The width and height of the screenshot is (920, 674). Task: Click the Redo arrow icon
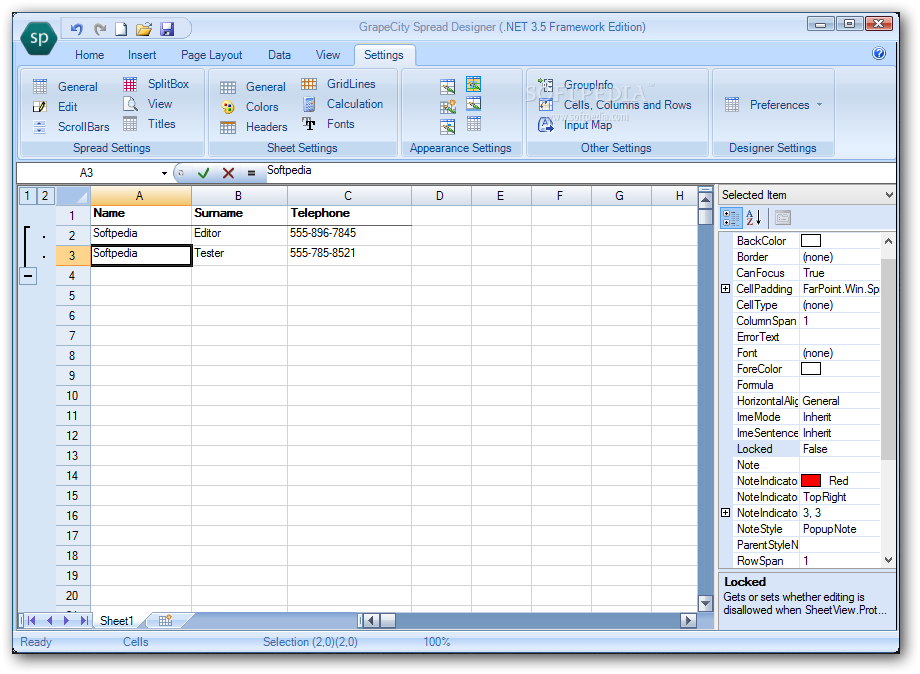(100, 29)
